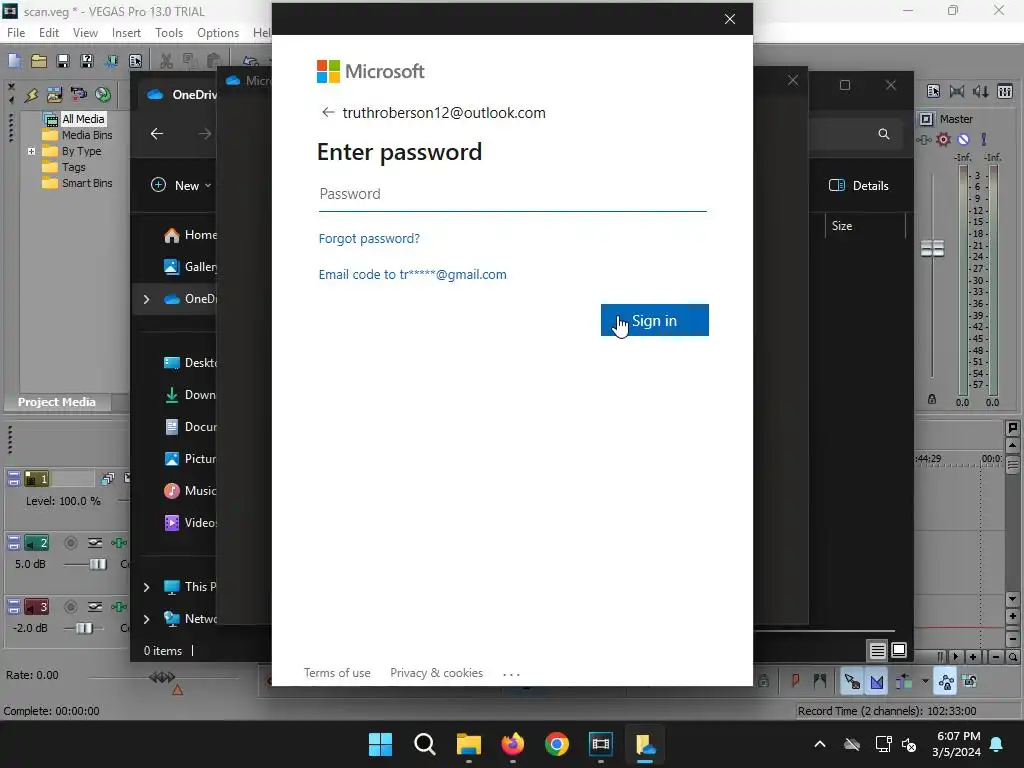The image size is (1024, 768).
Task: Open the New dropdown in OneDrive window
Action: point(182,185)
